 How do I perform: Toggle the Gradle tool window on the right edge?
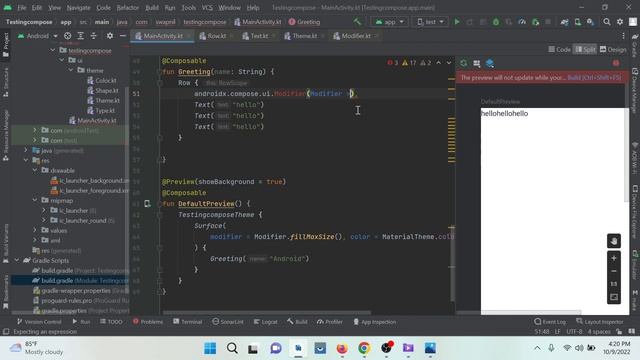[x=635, y=45]
